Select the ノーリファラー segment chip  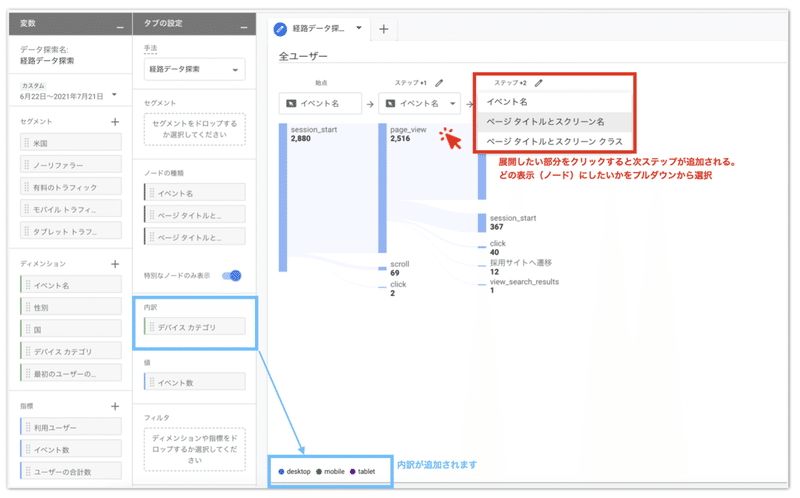tap(71, 165)
